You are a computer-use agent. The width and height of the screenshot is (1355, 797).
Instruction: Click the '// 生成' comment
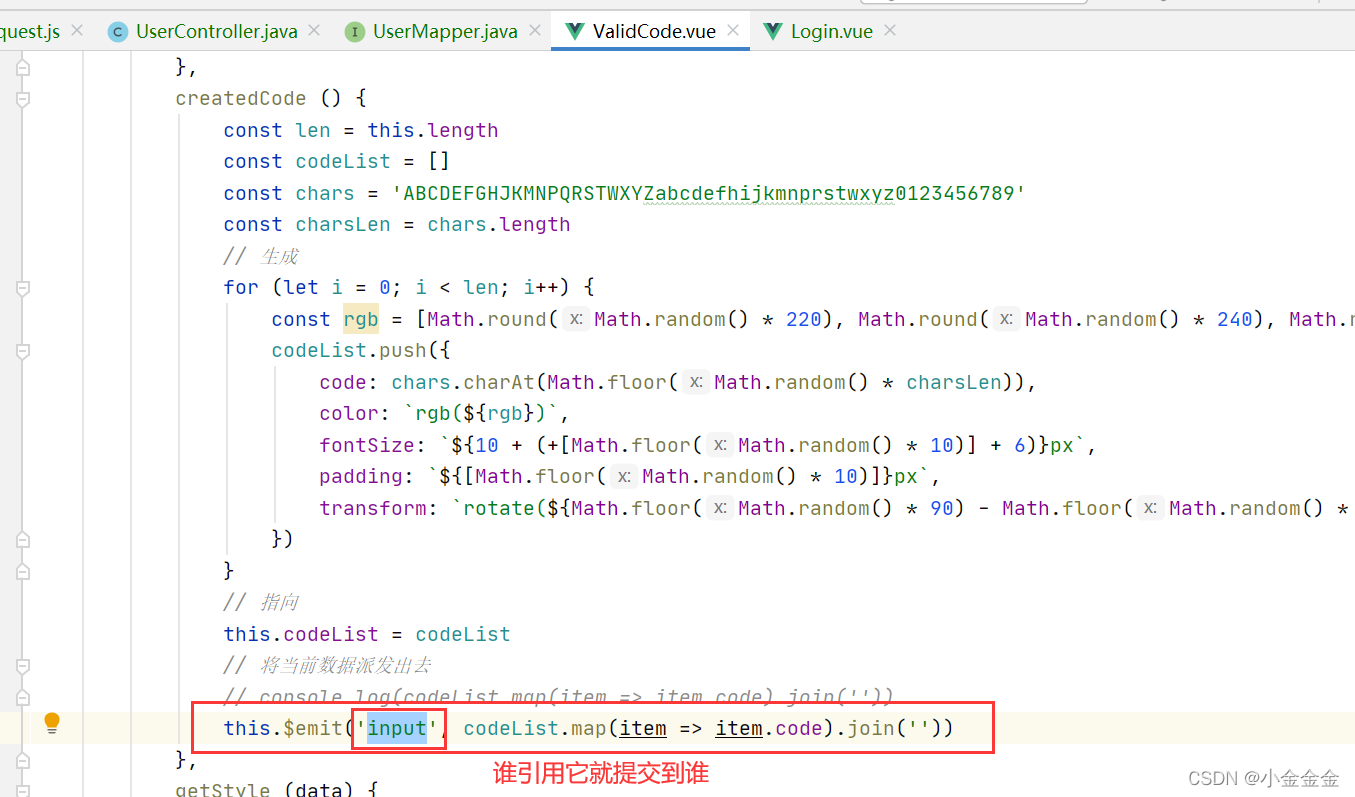click(260, 256)
